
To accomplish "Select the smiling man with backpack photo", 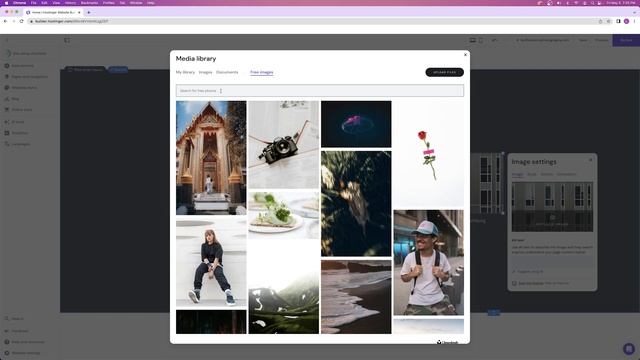I will tap(429, 262).
